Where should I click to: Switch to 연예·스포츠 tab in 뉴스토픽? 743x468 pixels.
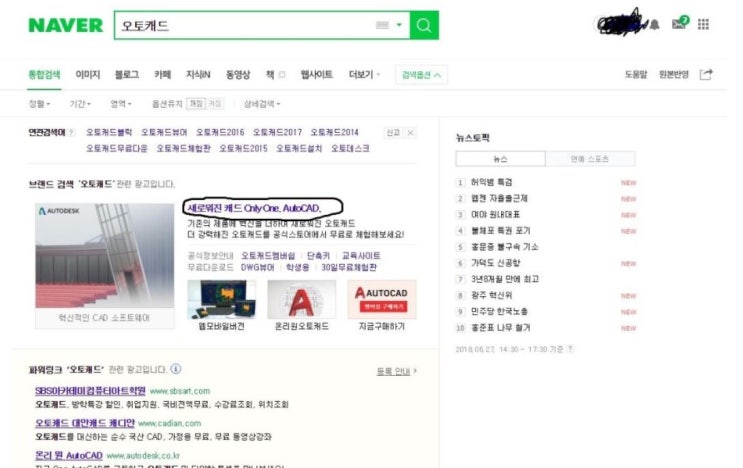coord(590,159)
